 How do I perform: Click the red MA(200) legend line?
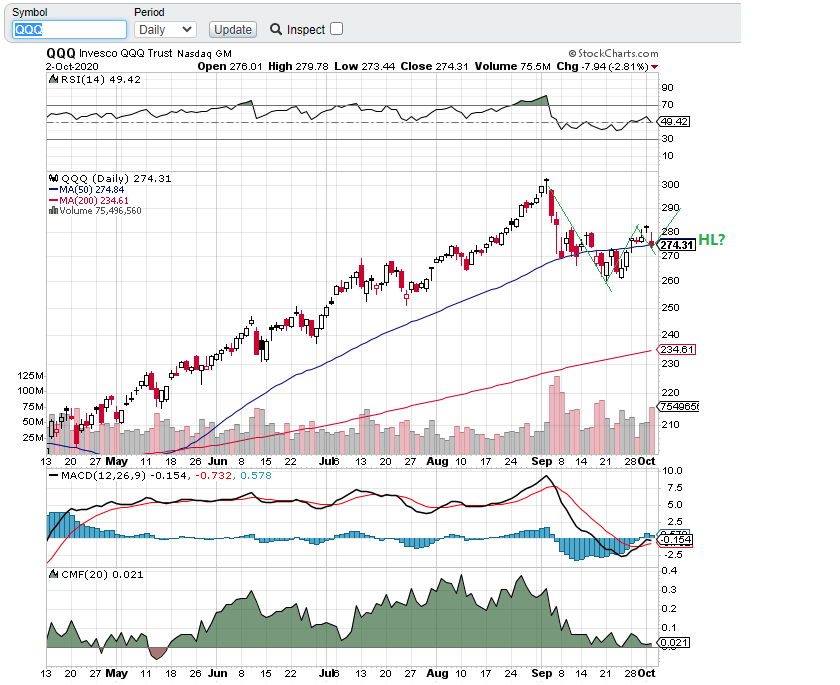[x=53, y=201]
